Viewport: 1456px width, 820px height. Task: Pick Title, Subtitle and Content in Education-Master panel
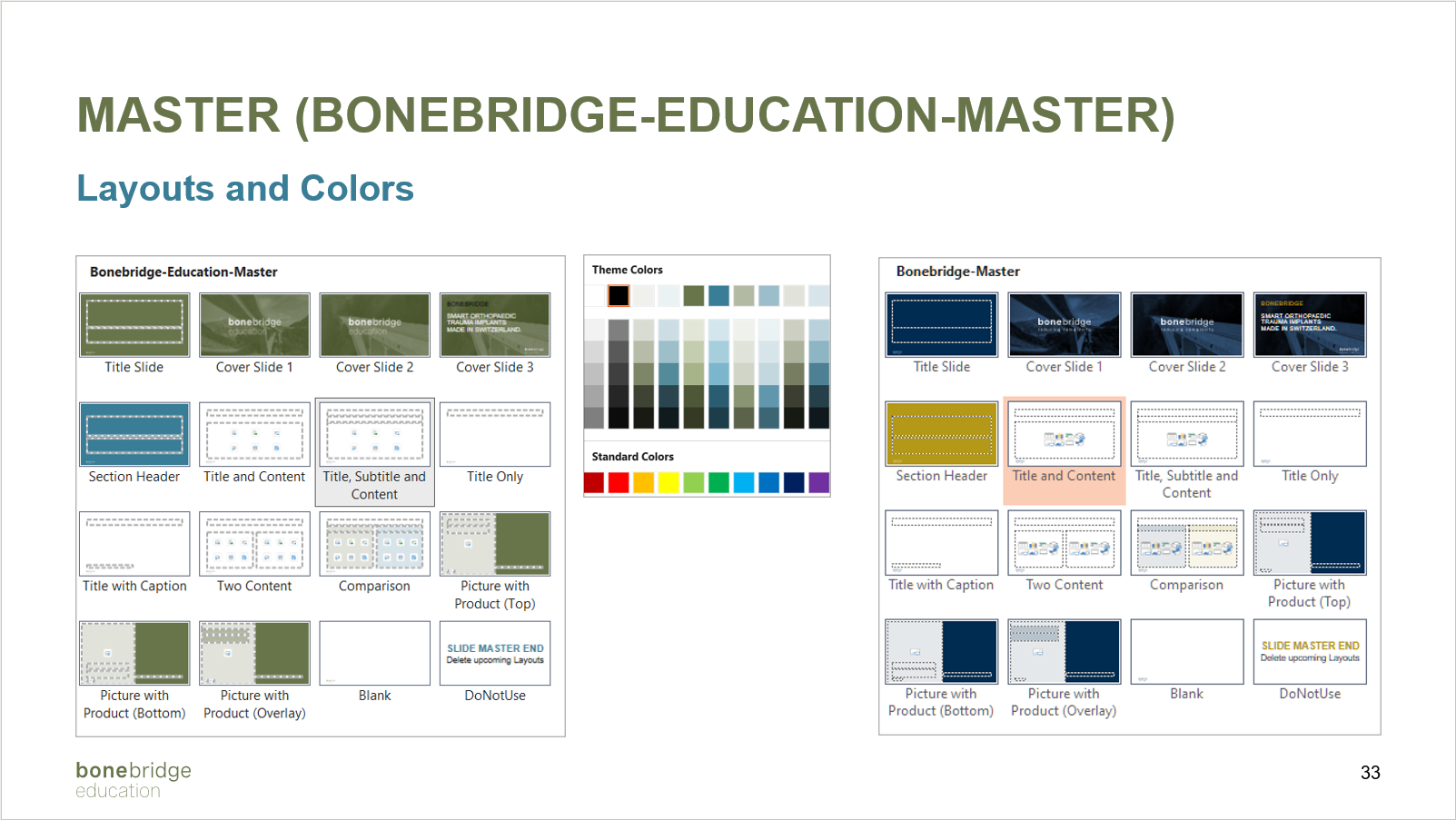(x=374, y=434)
